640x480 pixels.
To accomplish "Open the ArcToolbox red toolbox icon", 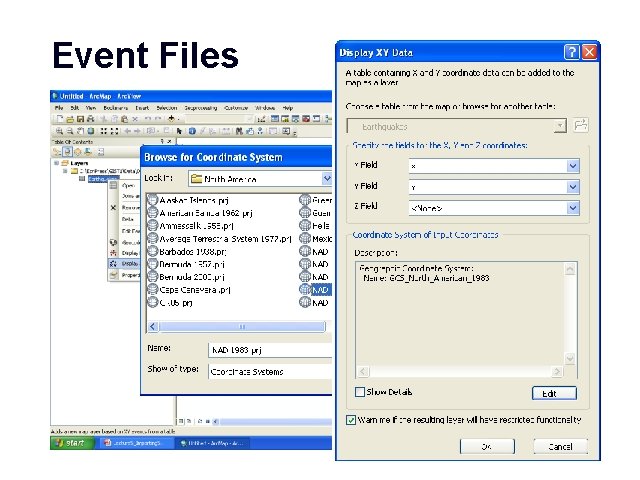I will click(x=306, y=119).
